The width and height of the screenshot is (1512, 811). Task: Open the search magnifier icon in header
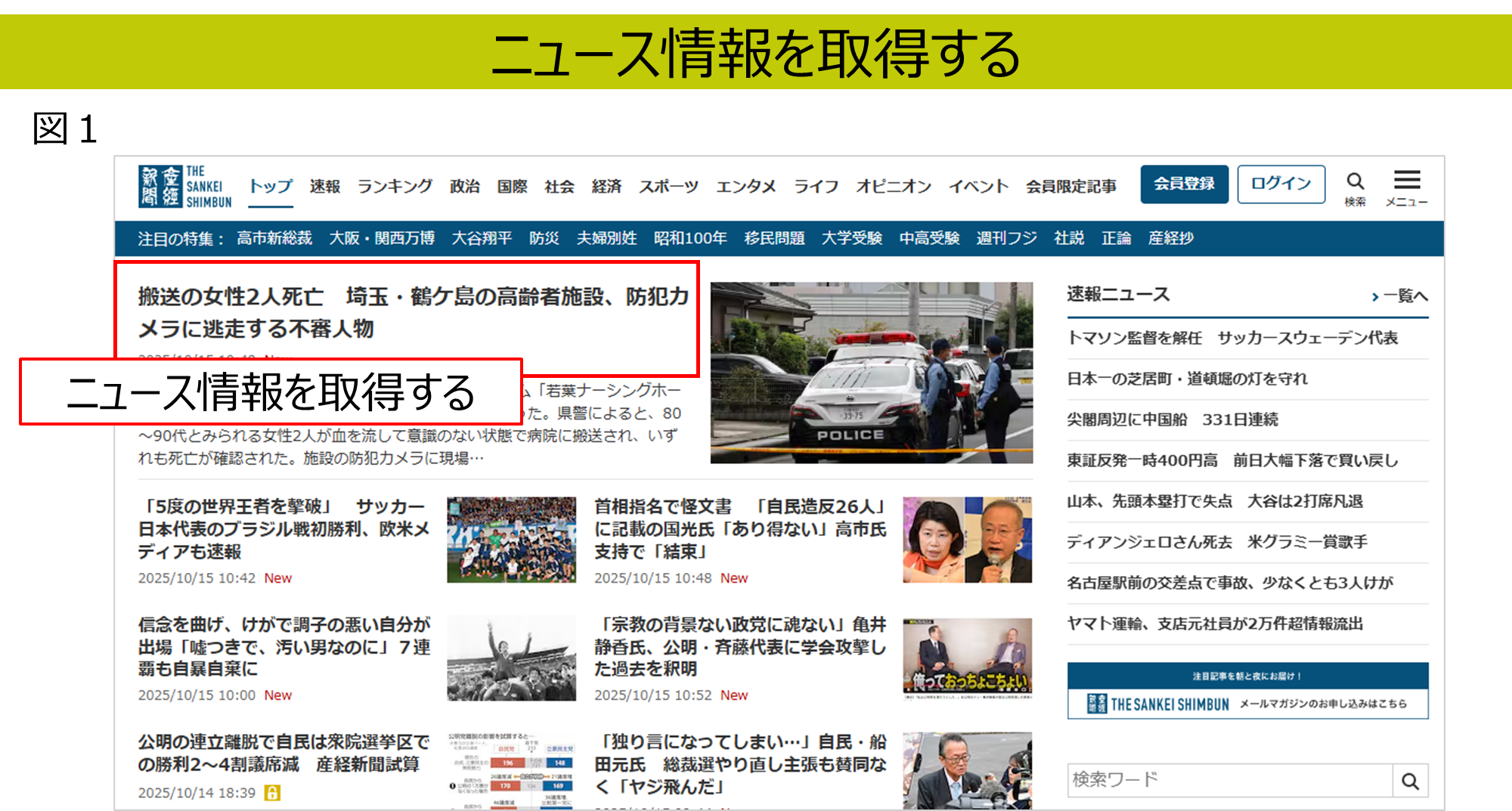click(1355, 182)
